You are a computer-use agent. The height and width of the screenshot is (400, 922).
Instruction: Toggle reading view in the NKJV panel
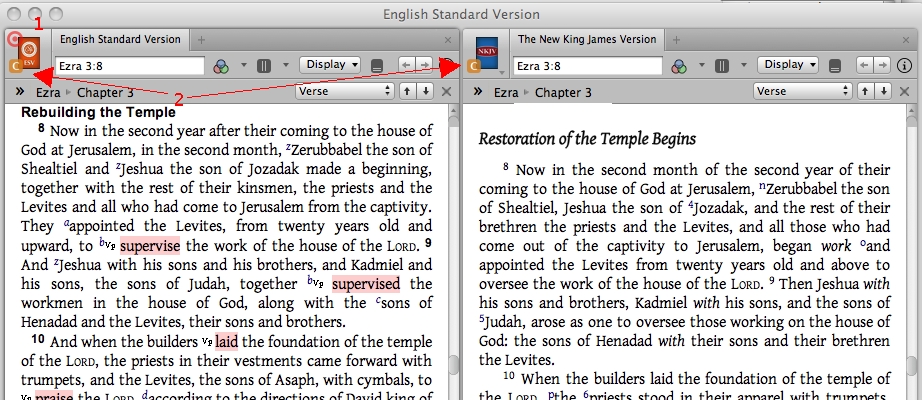coord(835,66)
